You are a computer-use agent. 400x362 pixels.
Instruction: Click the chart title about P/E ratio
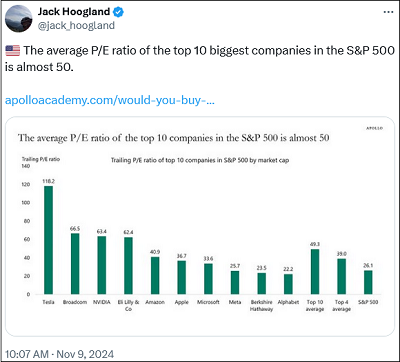click(174, 138)
